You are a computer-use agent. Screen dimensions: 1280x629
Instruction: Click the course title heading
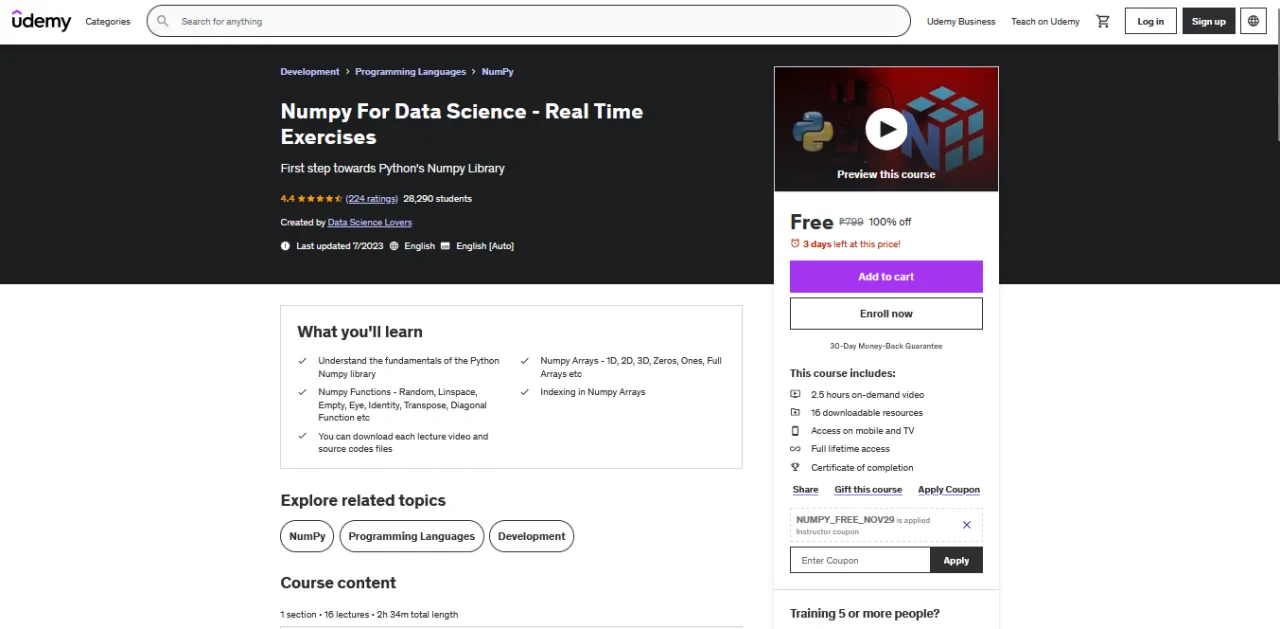(x=461, y=124)
